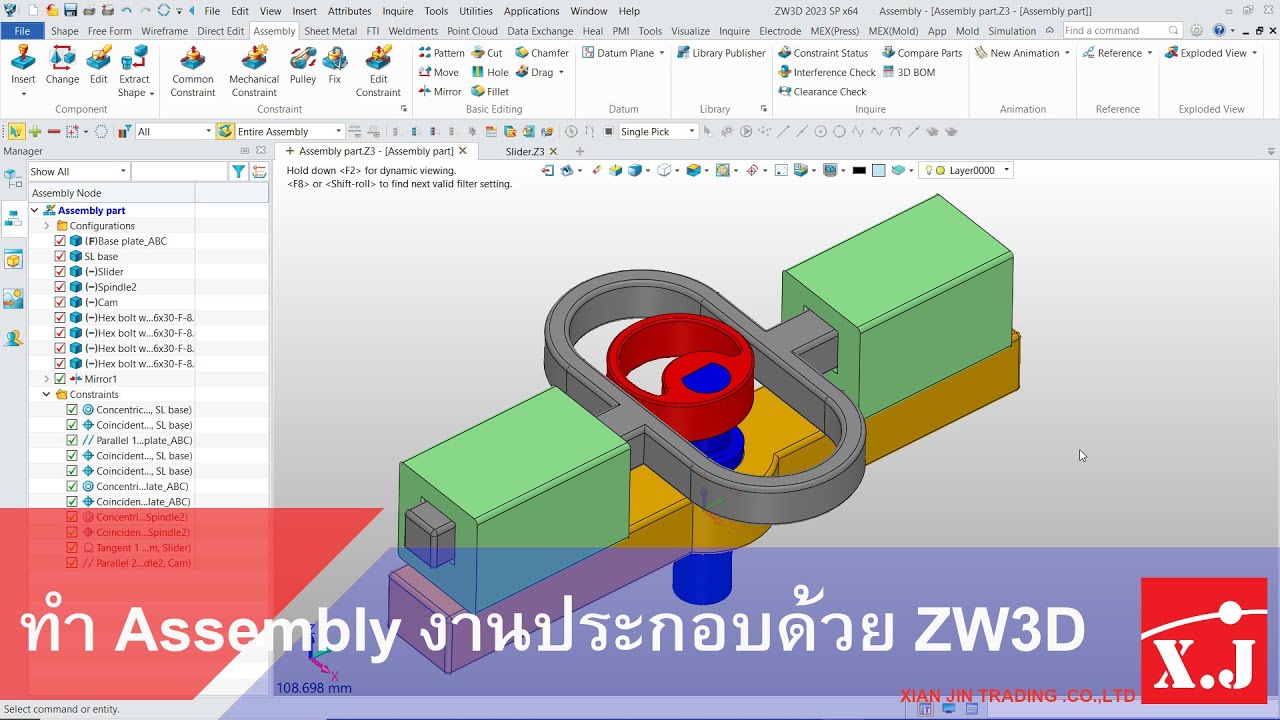Toggle the (-)Slider component checkbox
Screen dimensions: 1280x720
[60, 272]
